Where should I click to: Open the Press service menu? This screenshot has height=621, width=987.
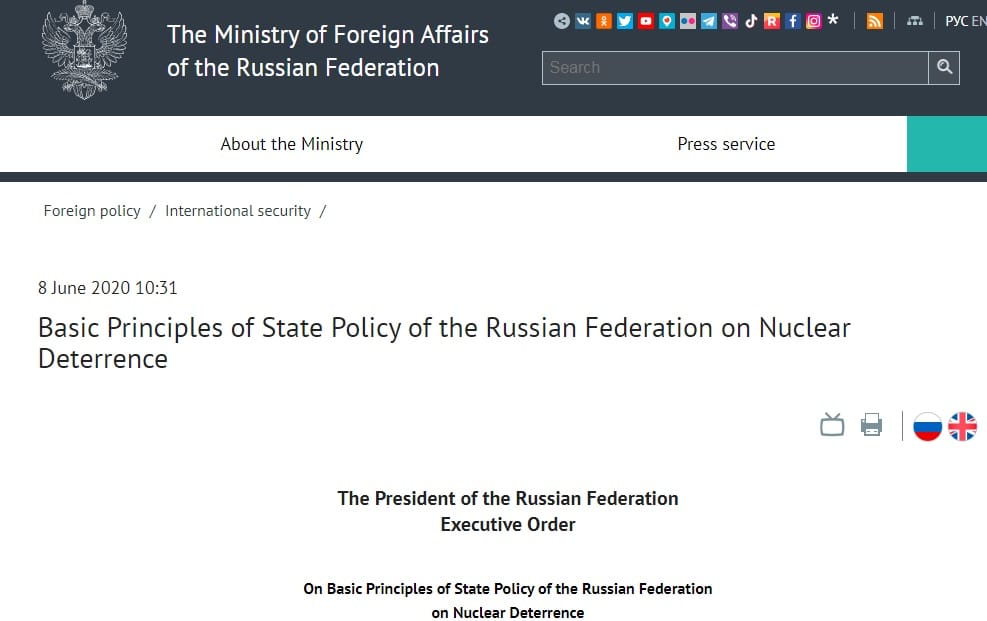726,144
